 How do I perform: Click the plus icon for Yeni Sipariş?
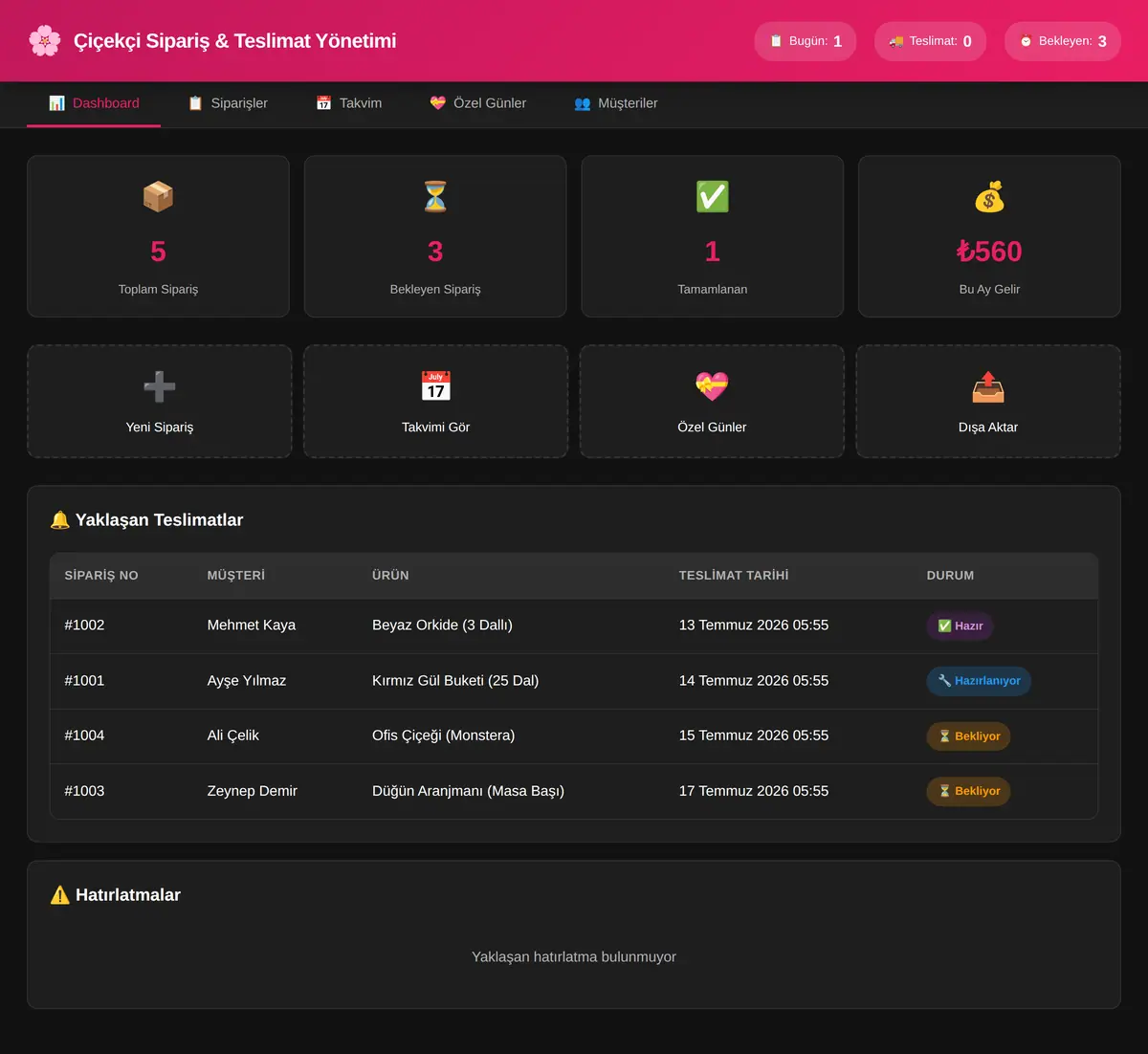pyautogui.click(x=160, y=386)
